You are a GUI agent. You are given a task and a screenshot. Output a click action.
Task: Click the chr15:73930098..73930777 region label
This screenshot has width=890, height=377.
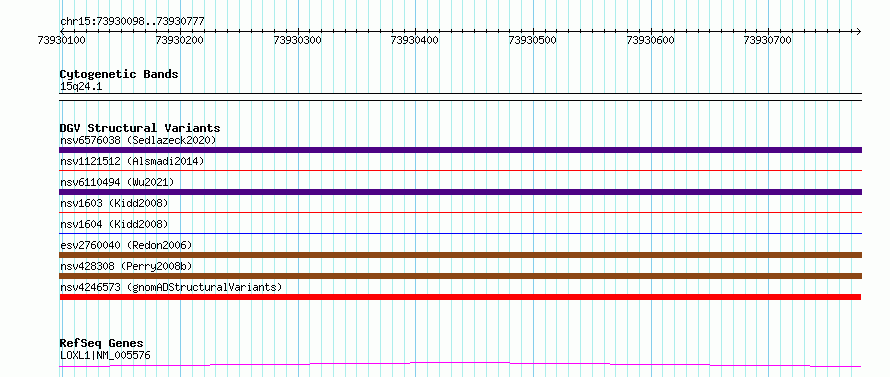click(132, 21)
